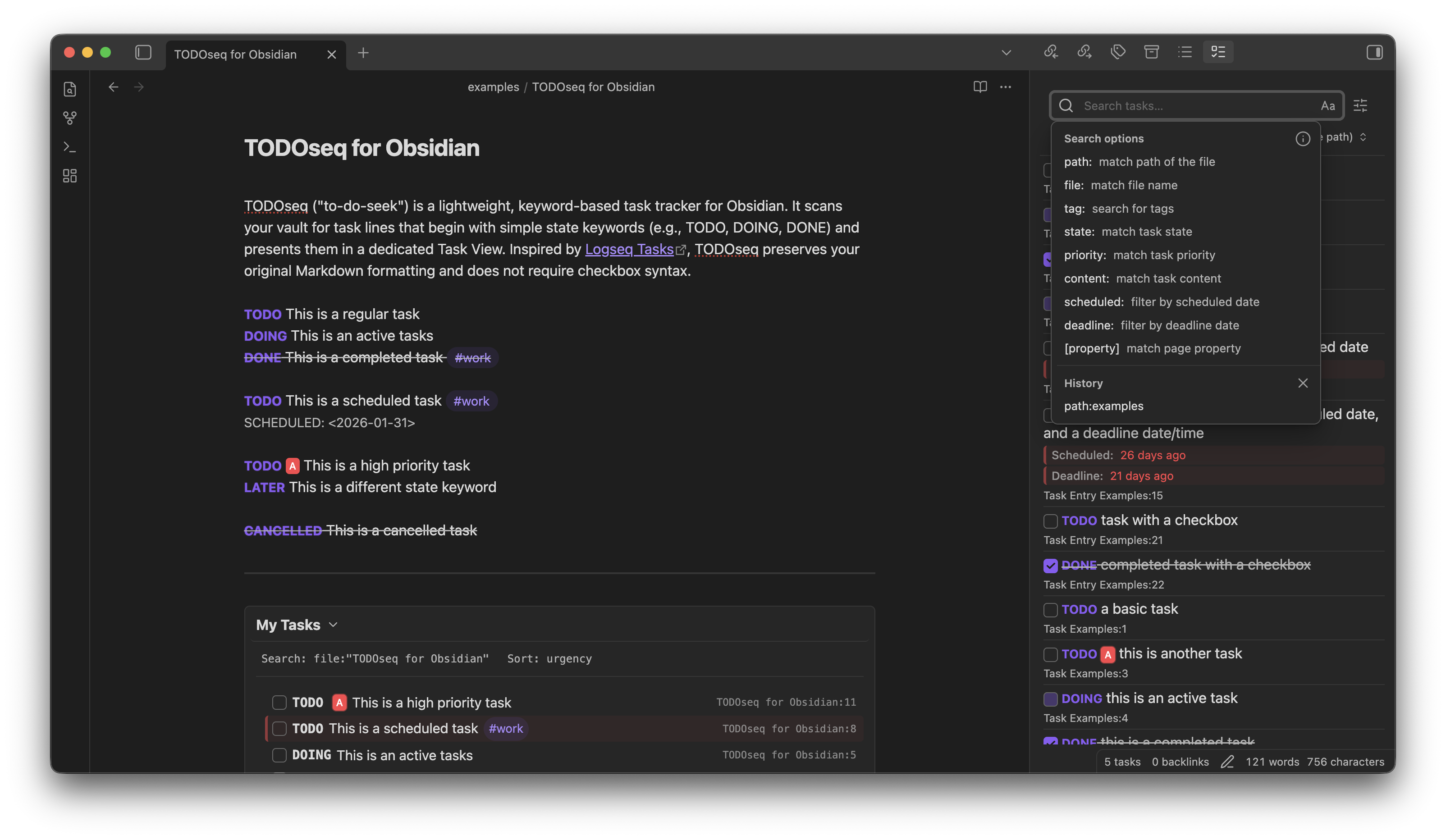Check the 'task with a checkbox' checkbox
The width and height of the screenshot is (1446, 840).
[x=1050, y=521]
